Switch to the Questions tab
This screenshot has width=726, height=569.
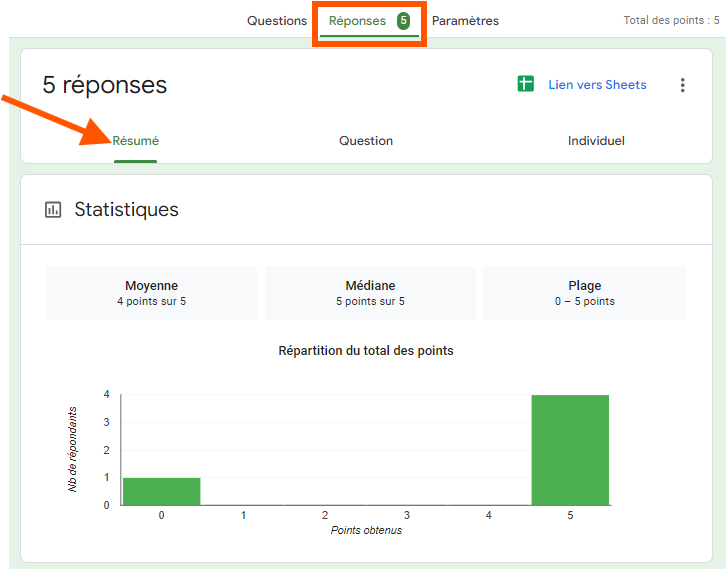pos(277,21)
